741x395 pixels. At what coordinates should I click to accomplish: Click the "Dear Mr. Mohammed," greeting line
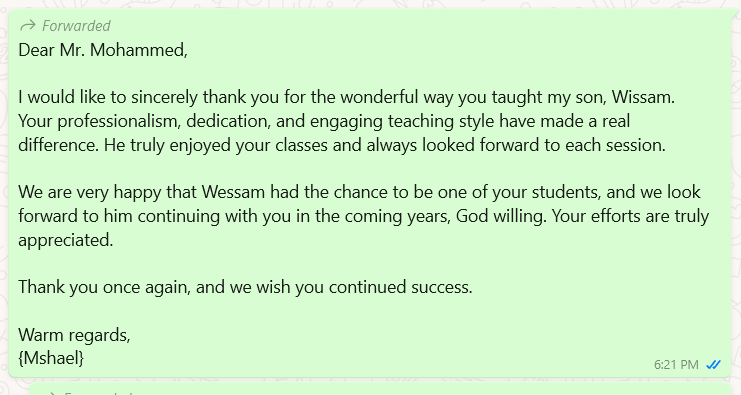[103, 50]
